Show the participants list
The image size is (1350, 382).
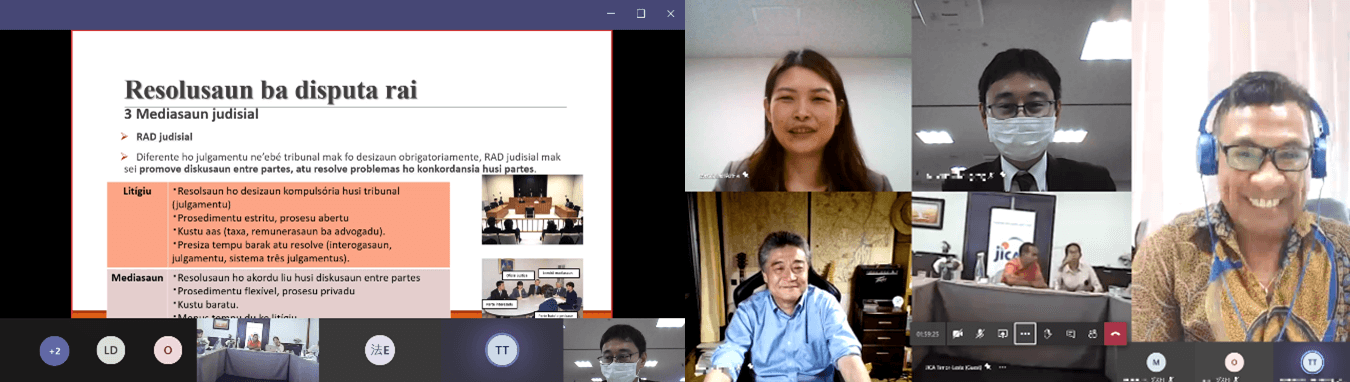(1092, 334)
